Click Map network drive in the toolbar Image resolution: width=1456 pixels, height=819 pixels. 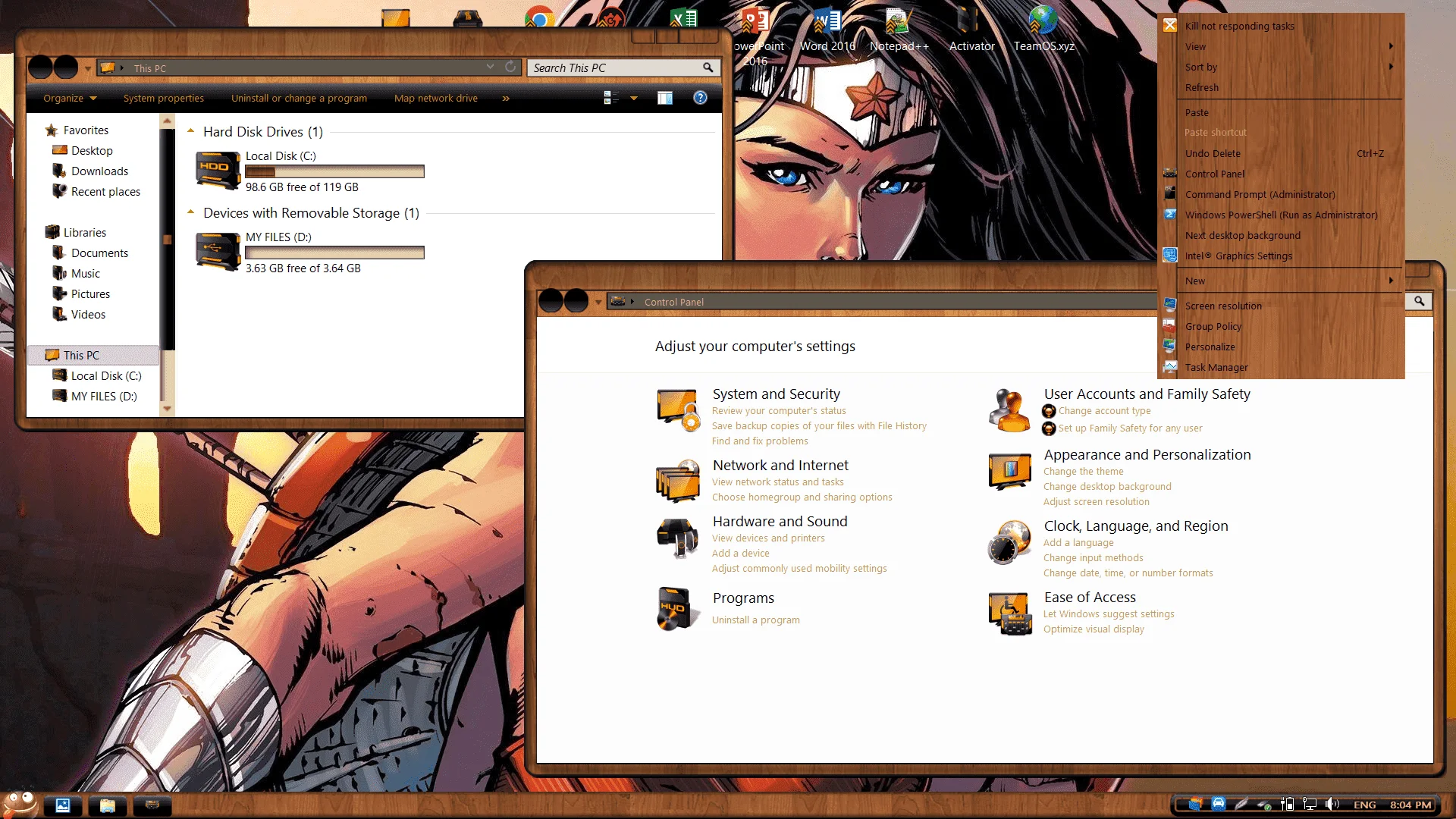436,98
